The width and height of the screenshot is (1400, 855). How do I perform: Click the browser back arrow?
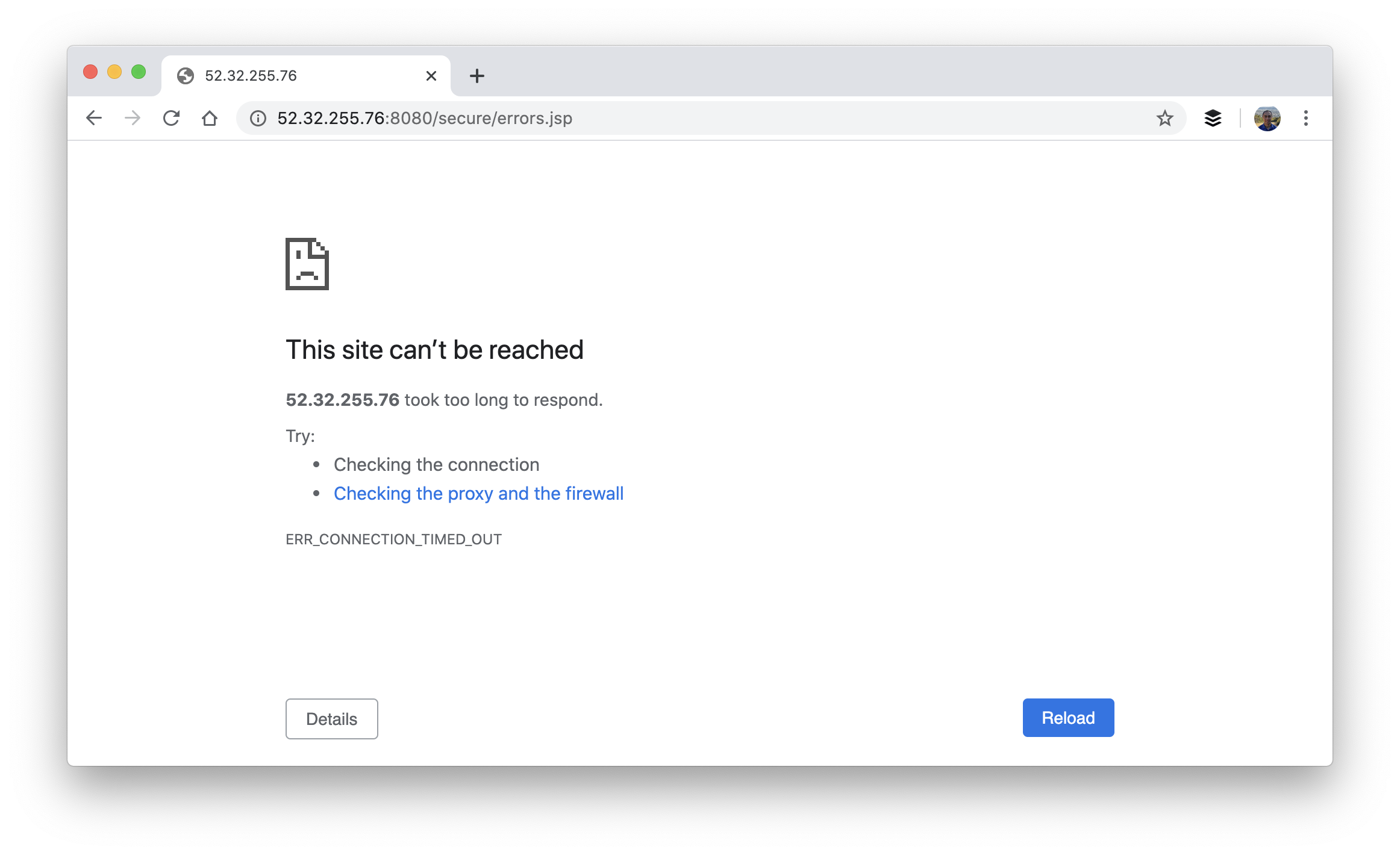[94, 118]
